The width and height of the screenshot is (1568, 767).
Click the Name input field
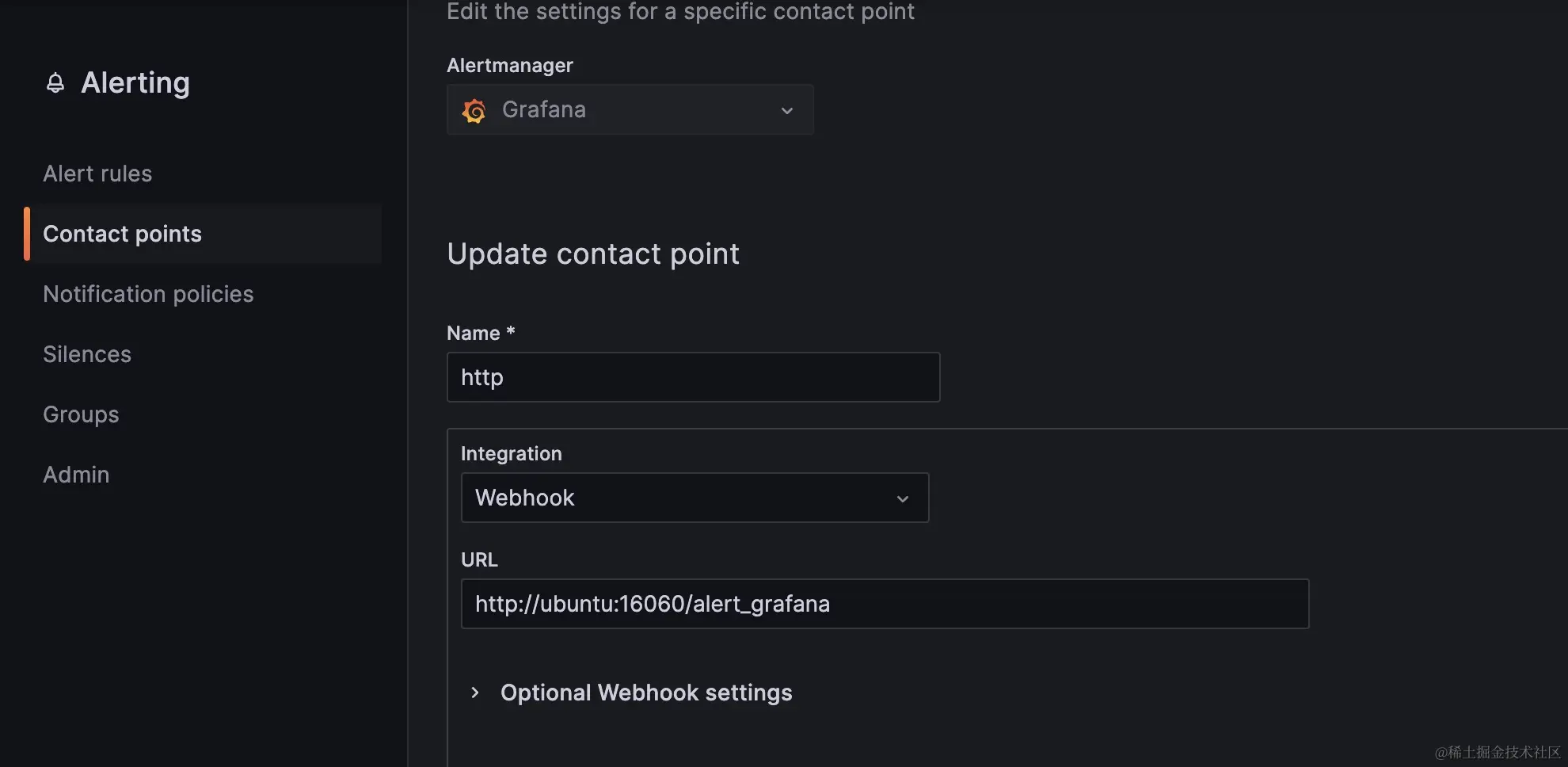point(693,377)
